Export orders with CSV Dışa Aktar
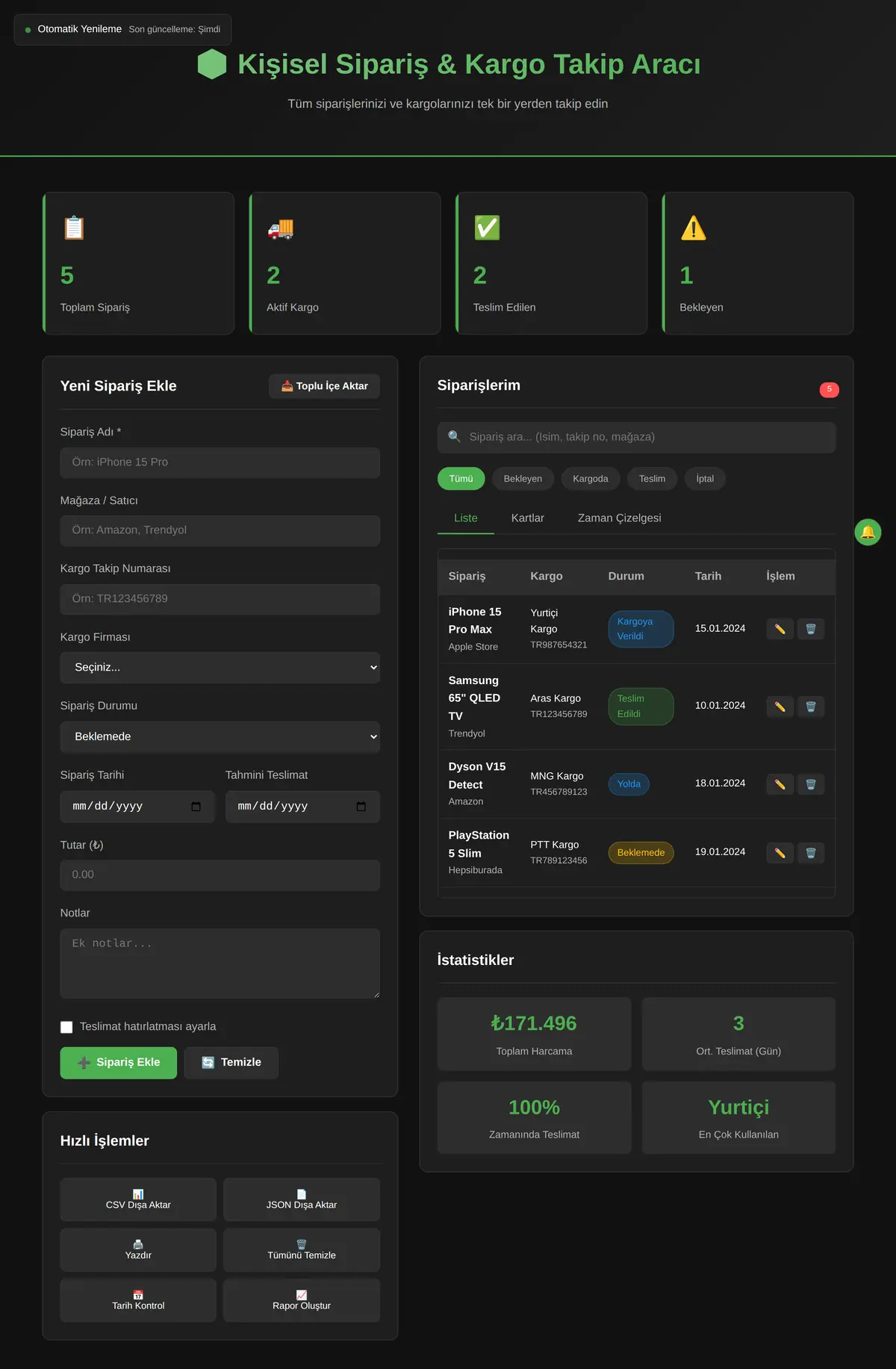This screenshot has height=1369, width=896. tap(138, 1199)
